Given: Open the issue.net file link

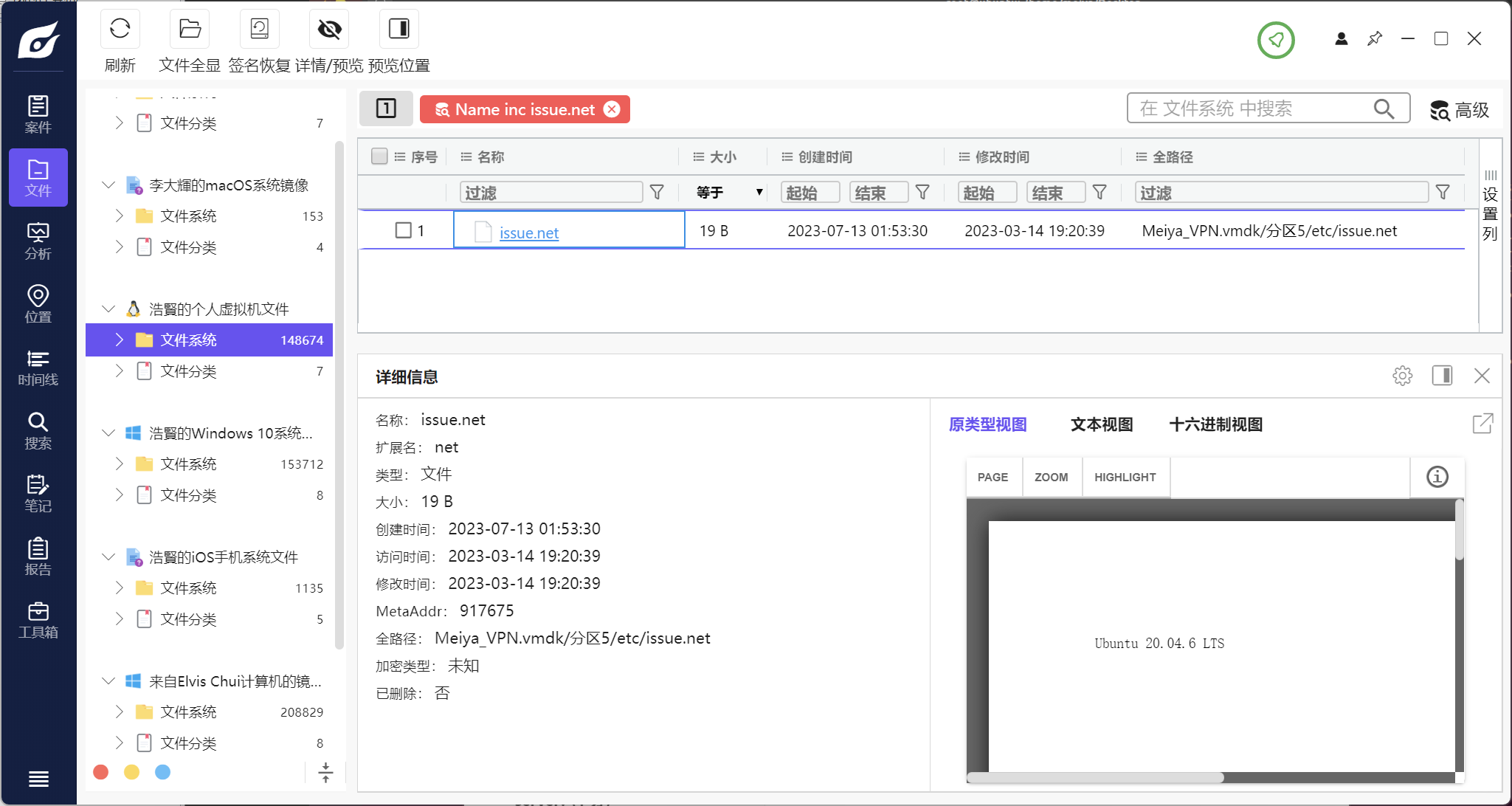Looking at the screenshot, I should click(x=528, y=232).
